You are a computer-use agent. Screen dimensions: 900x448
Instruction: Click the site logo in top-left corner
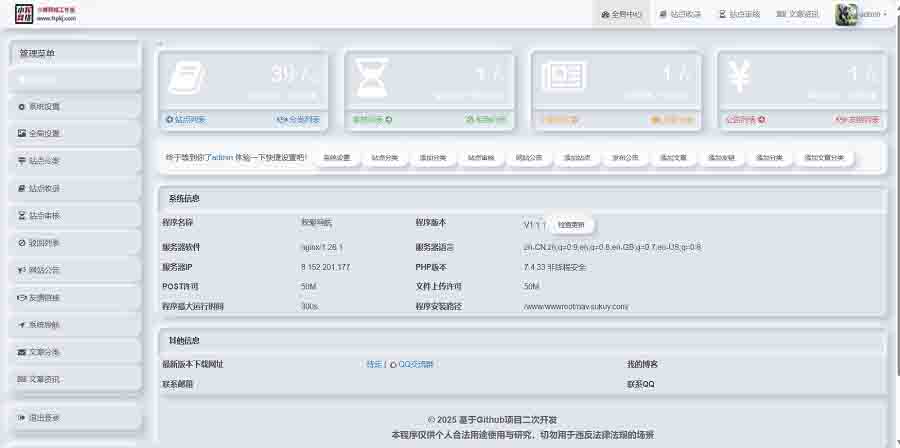(x=22, y=13)
